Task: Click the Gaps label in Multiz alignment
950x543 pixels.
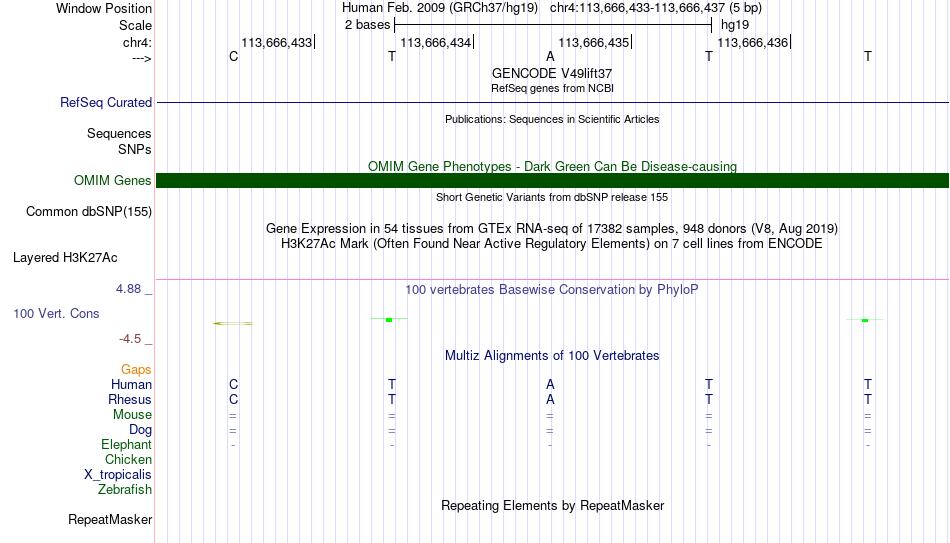Action: (136, 370)
